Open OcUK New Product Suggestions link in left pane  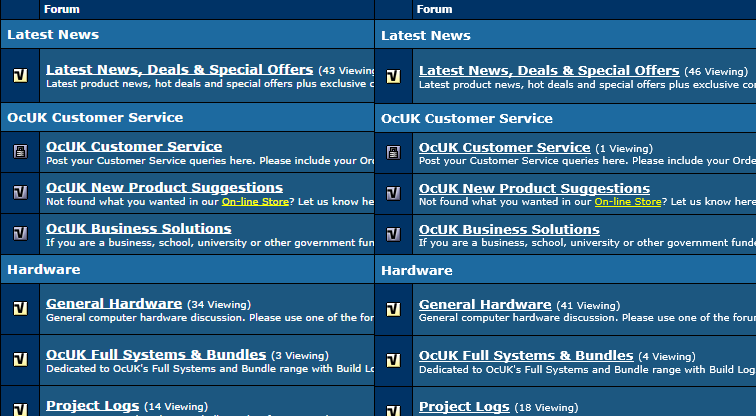(164, 188)
